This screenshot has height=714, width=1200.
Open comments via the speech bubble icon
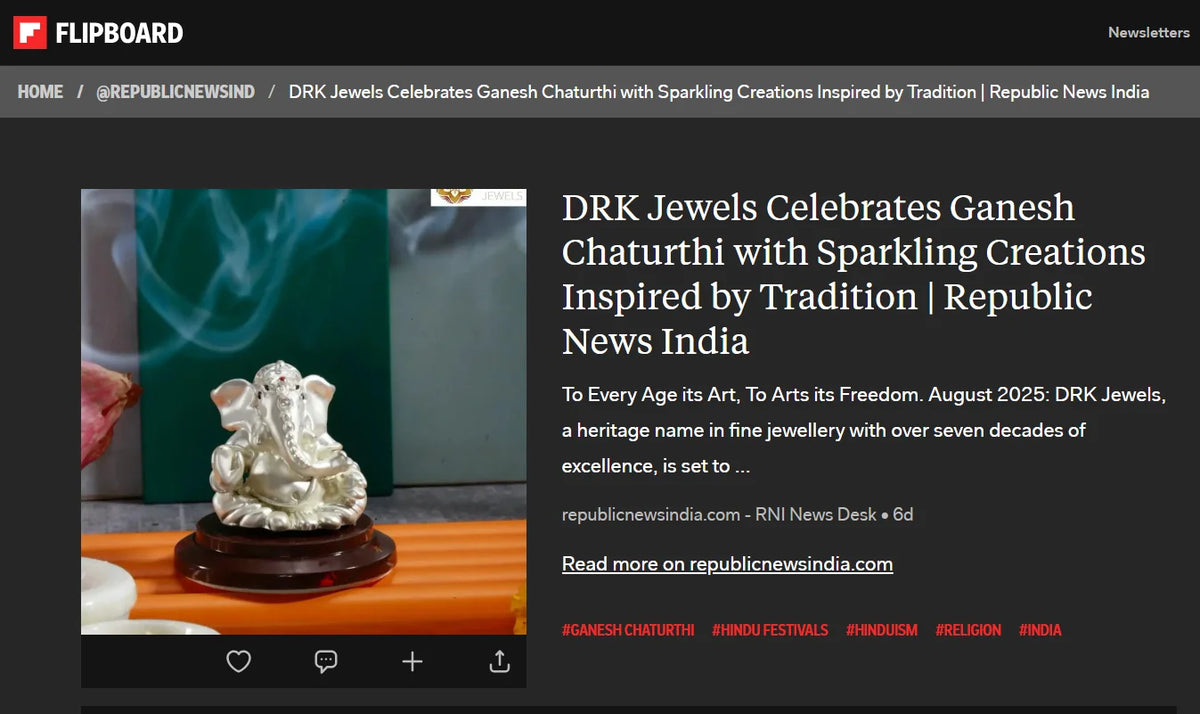[x=325, y=661]
